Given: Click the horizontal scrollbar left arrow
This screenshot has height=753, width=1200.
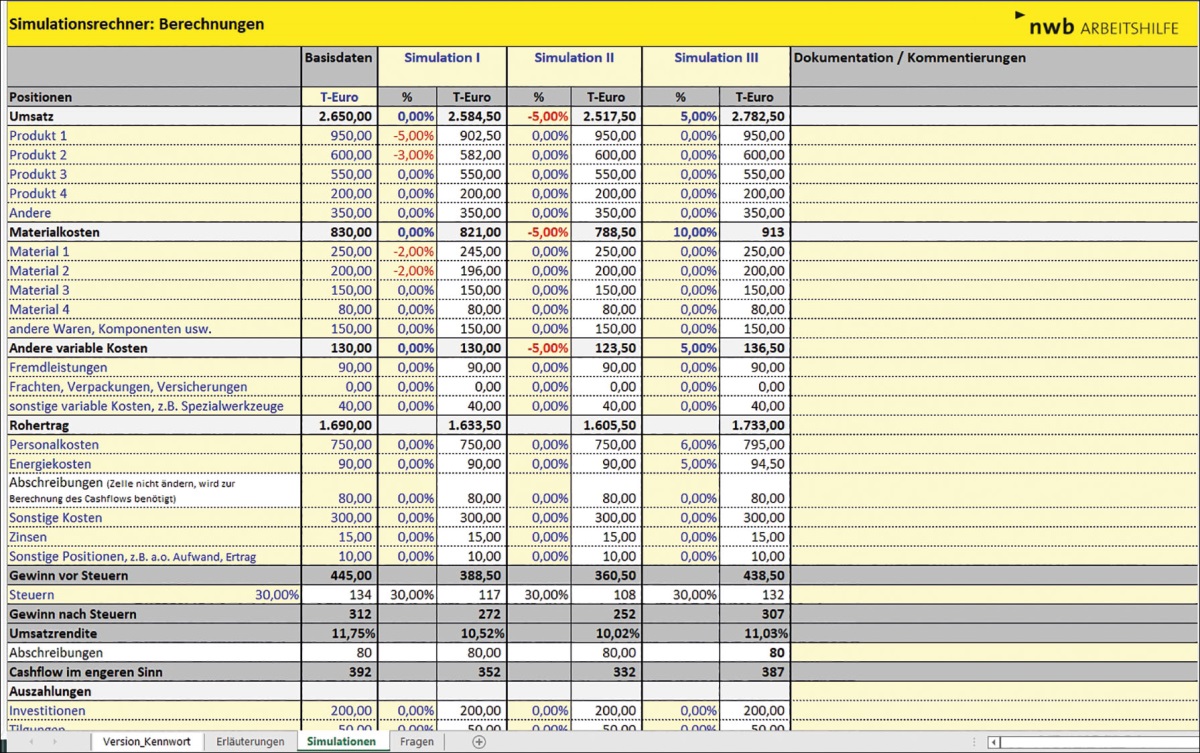Looking at the screenshot, I should point(993,742).
